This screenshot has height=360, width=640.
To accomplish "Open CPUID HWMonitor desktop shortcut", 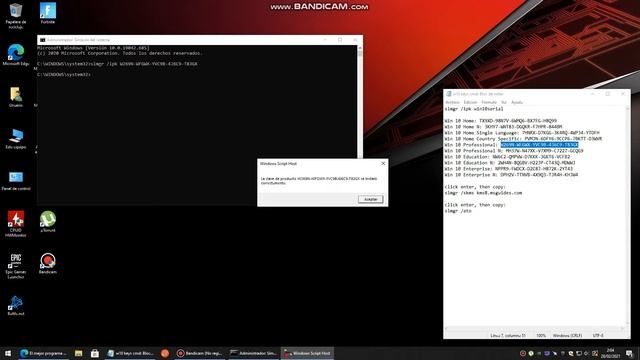I will point(16,224).
